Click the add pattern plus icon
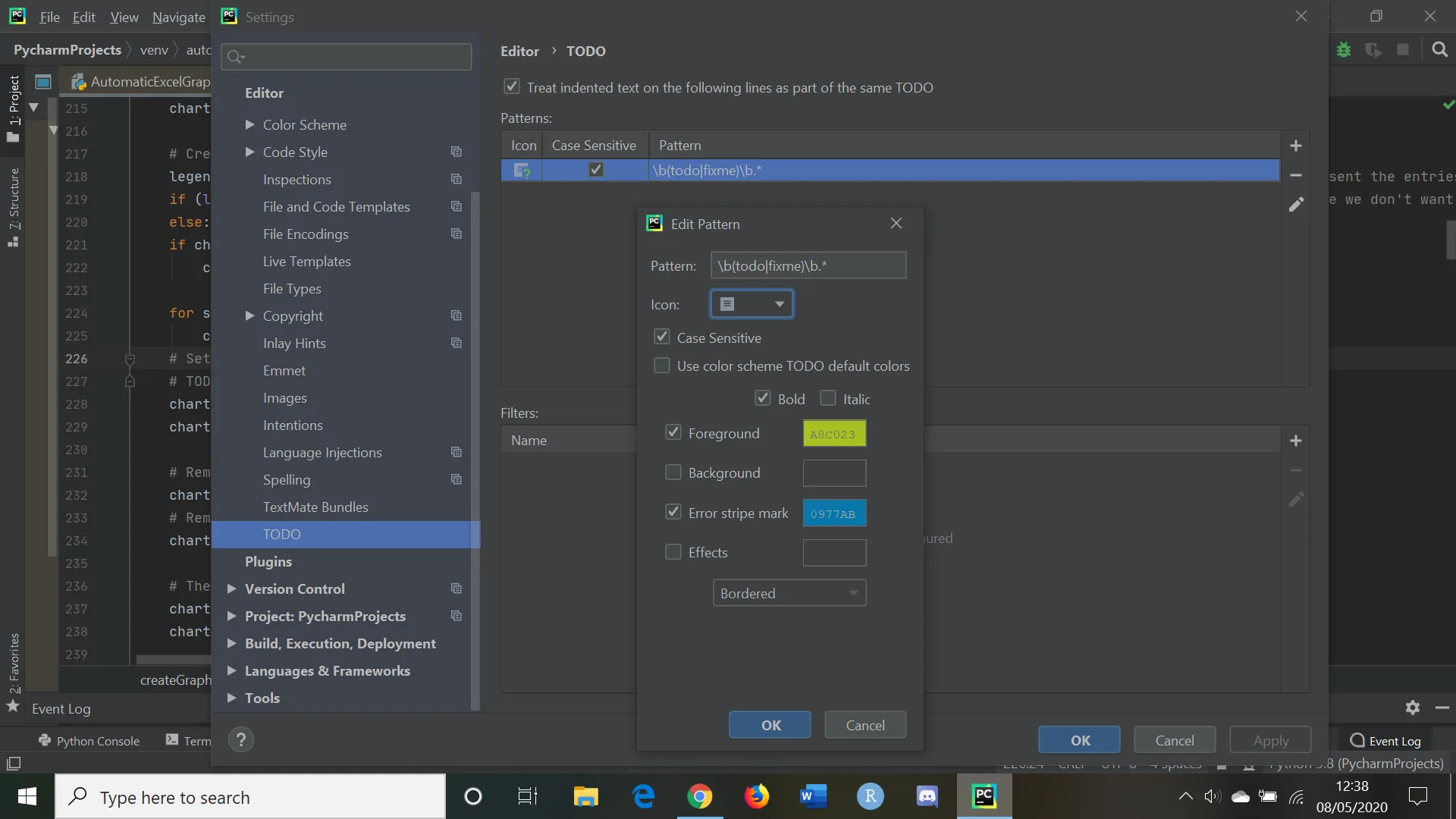1456x819 pixels. click(1295, 146)
